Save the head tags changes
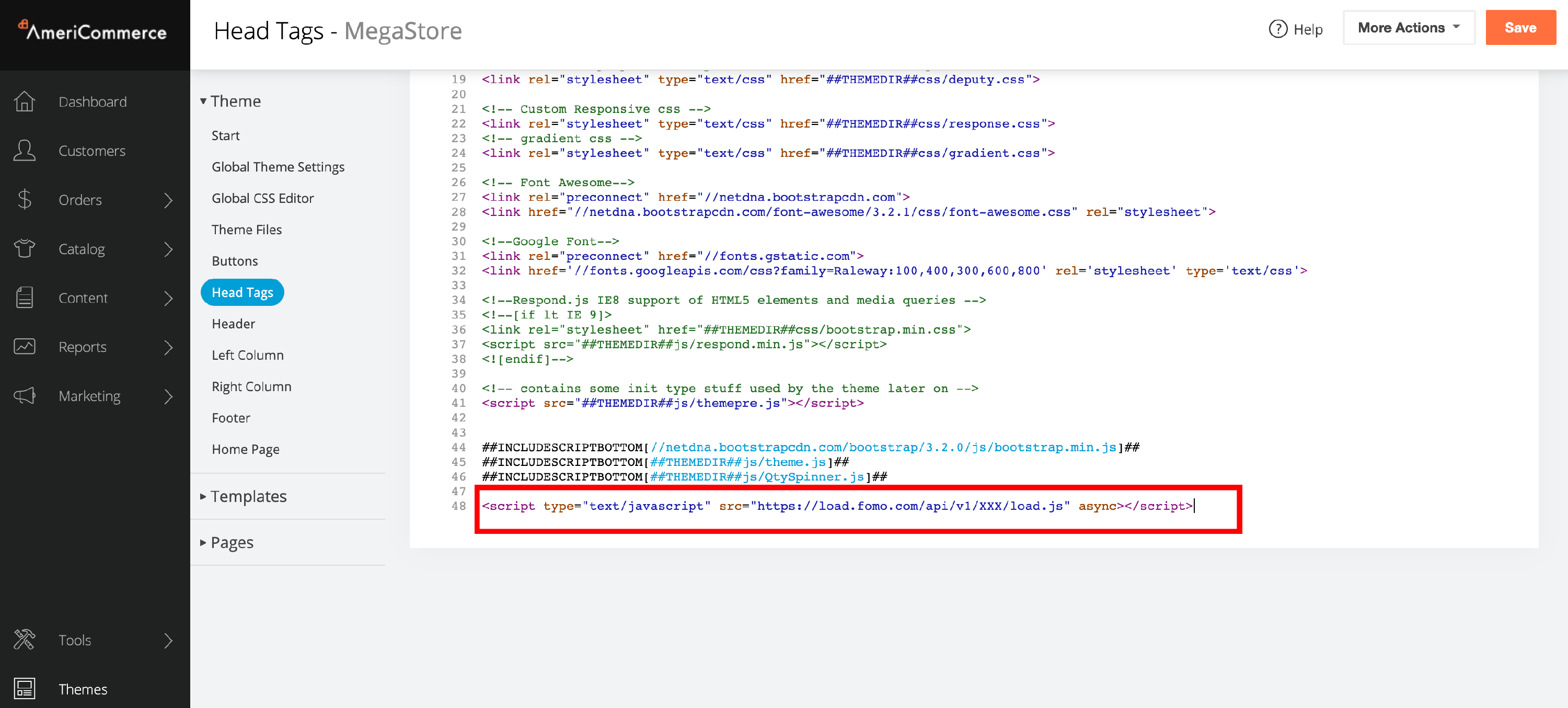Viewport: 1568px width, 708px height. [1520, 27]
